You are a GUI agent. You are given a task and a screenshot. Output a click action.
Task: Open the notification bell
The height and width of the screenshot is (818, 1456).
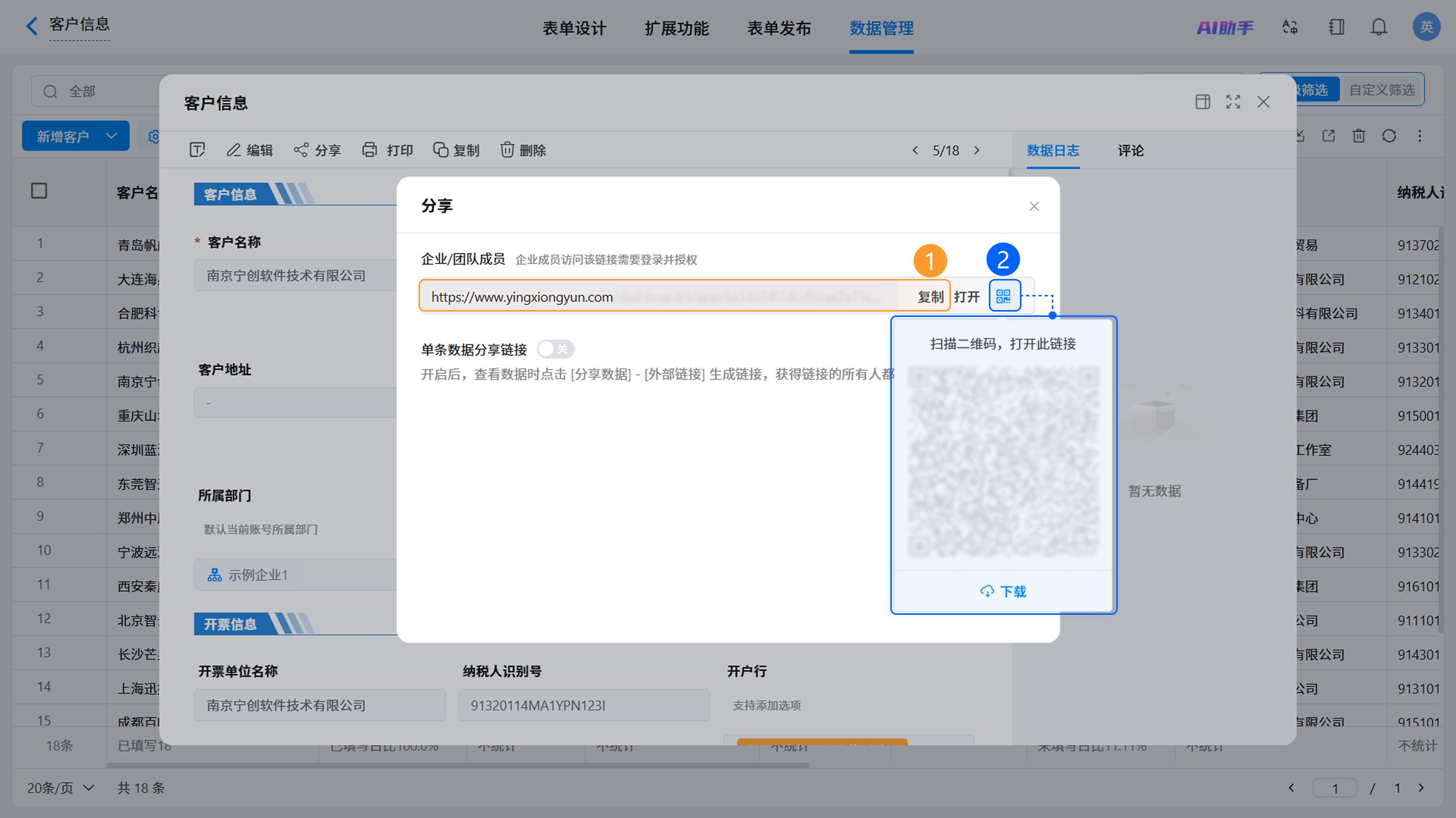tap(1379, 27)
